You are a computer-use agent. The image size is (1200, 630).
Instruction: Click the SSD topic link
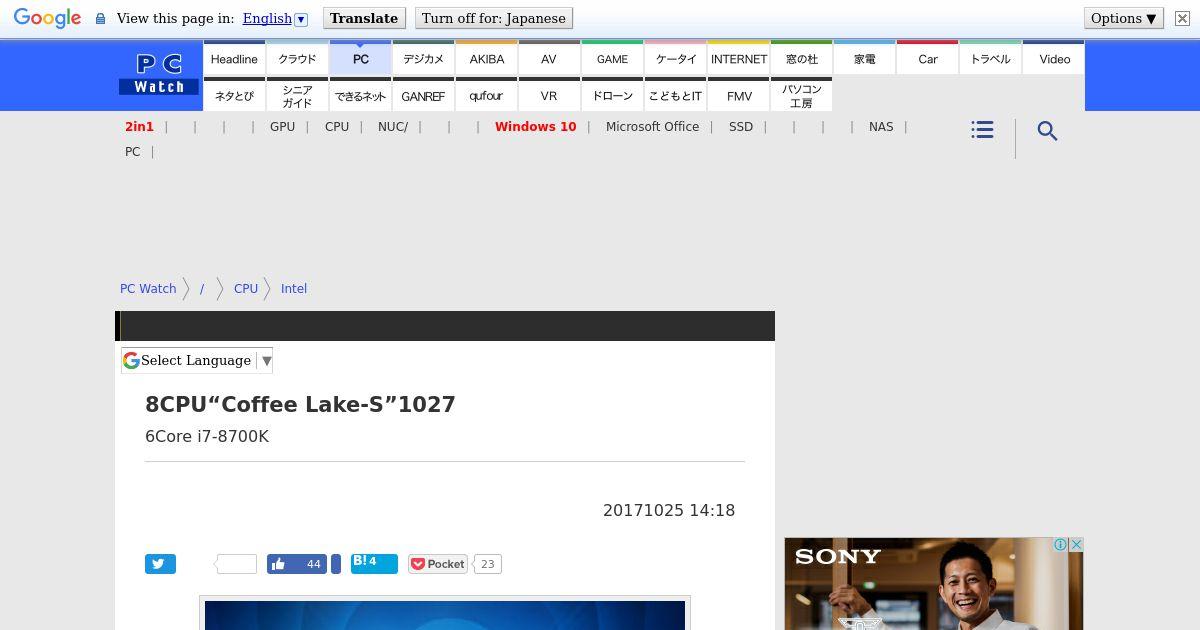click(x=741, y=127)
